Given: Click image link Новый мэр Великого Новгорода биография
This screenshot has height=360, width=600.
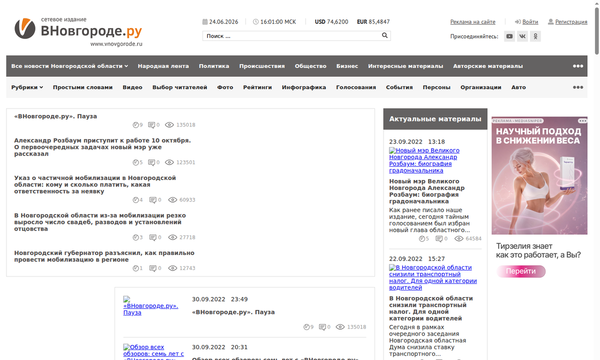Looking at the screenshot, I should click(x=424, y=161).
